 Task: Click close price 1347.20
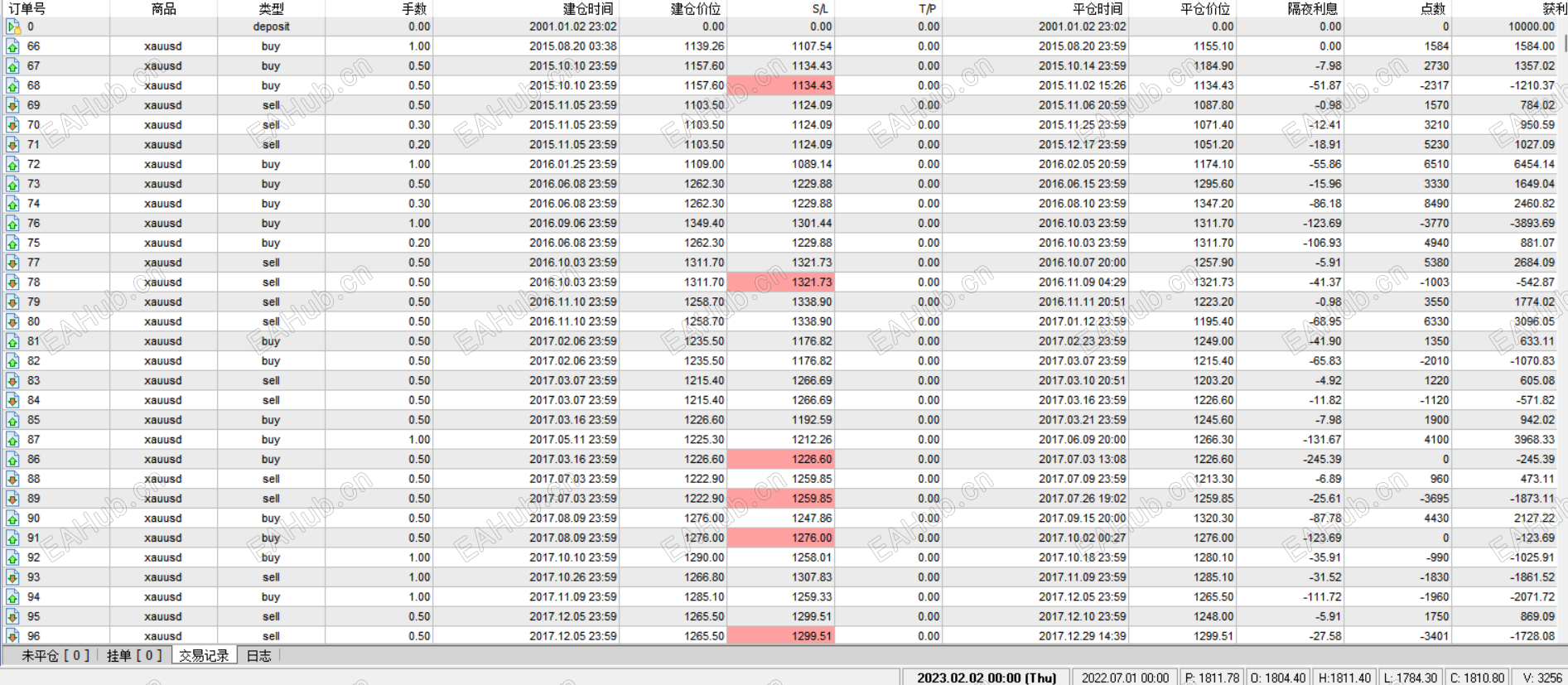pyautogui.click(x=1213, y=204)
